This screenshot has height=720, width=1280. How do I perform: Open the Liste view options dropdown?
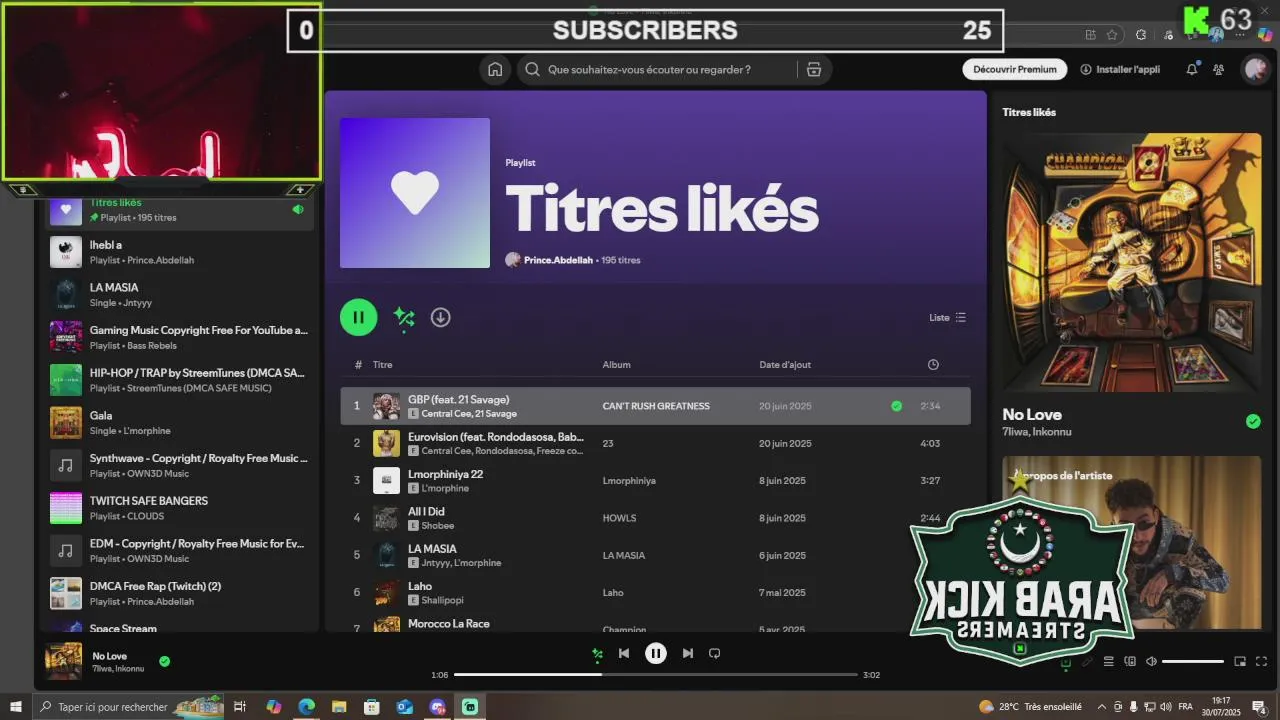click(x=948, y=318)
